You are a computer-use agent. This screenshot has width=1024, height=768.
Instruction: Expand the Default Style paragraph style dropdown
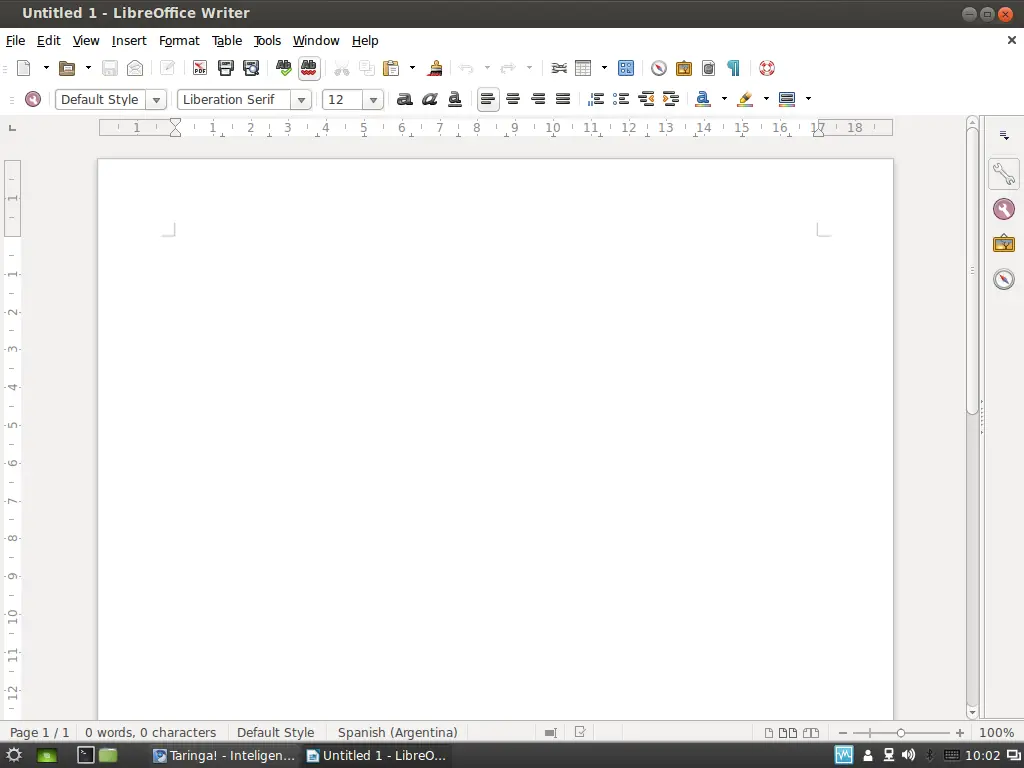pos(156,100)
